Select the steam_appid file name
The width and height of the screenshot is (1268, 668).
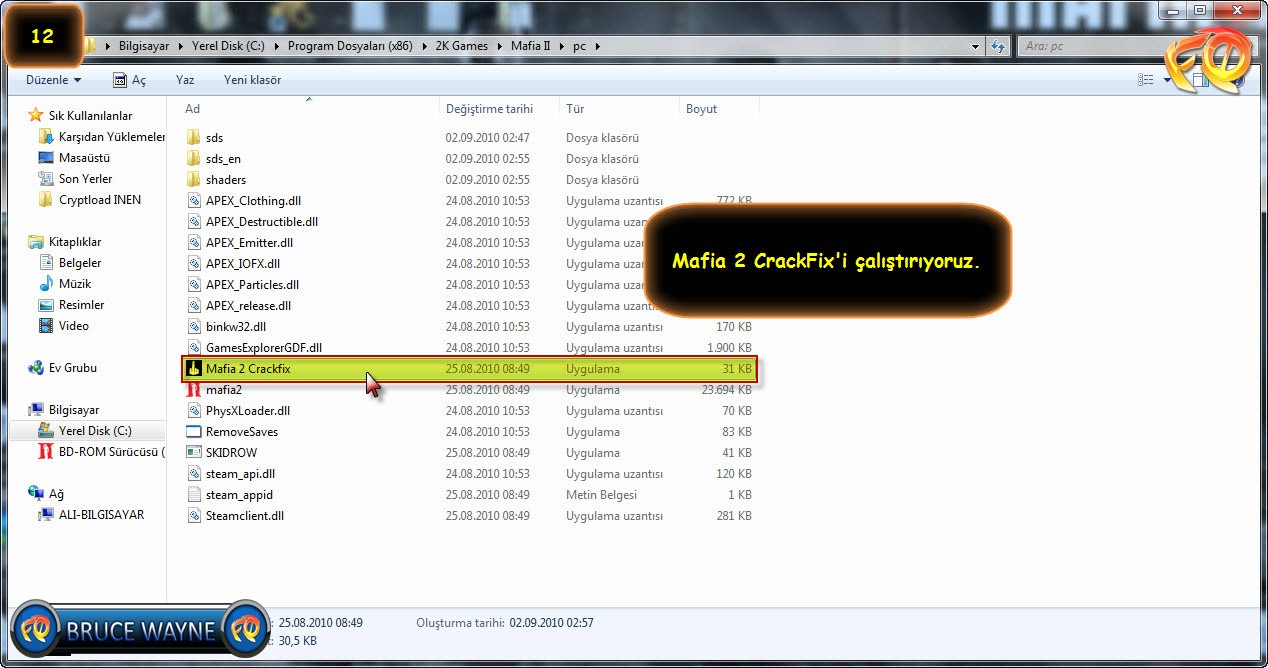239,495
